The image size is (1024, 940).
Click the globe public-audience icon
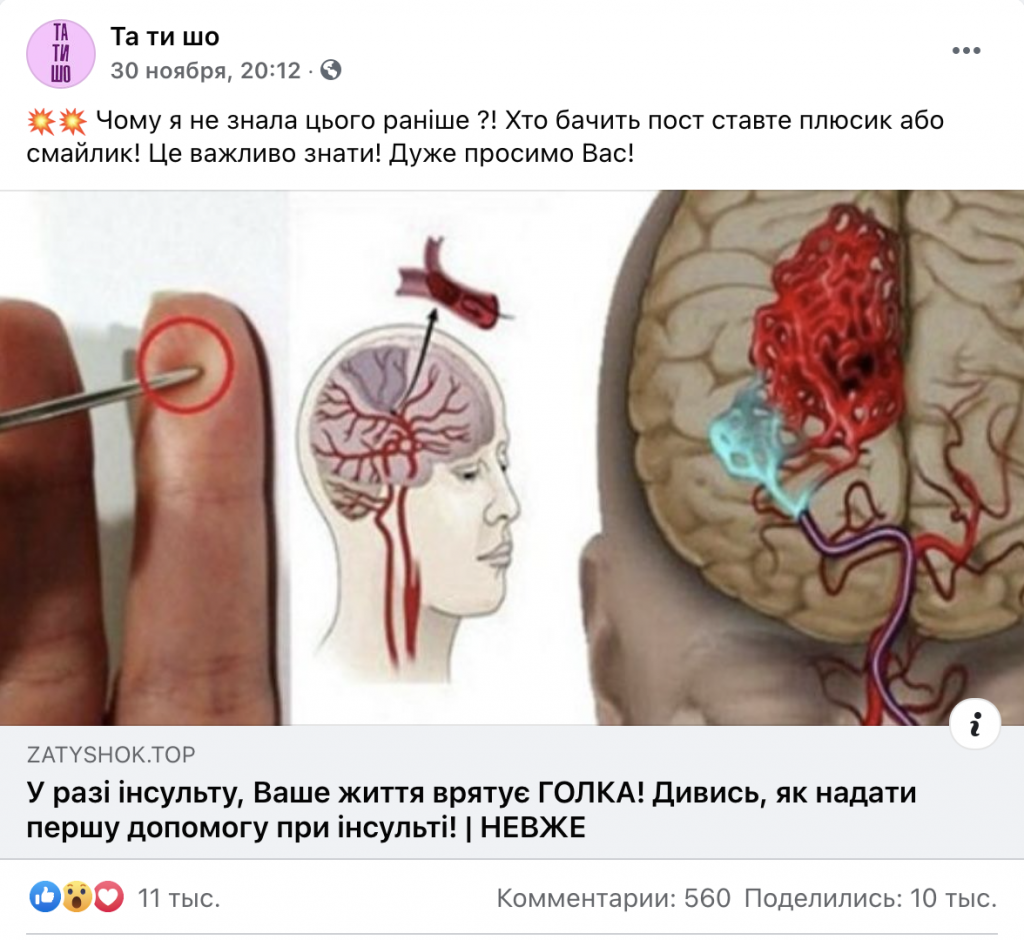331,70
